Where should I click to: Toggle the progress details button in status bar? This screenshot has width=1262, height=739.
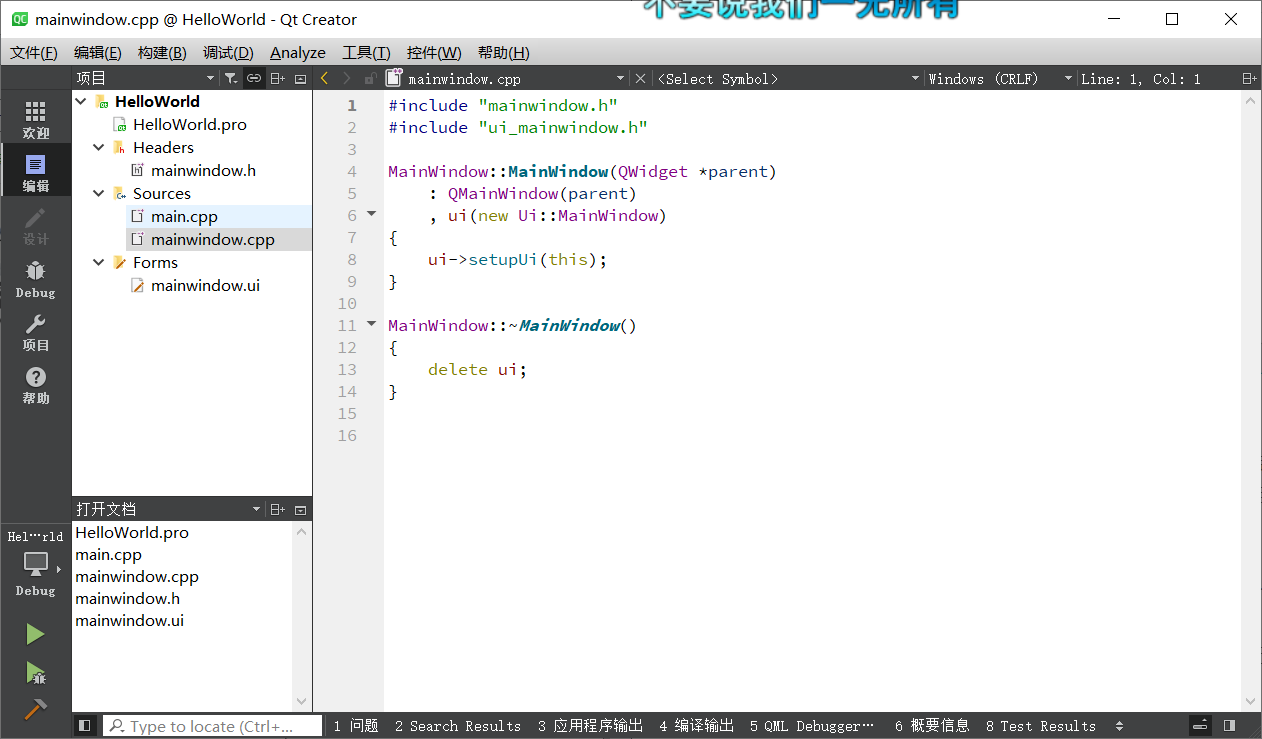click(1201, 725)
